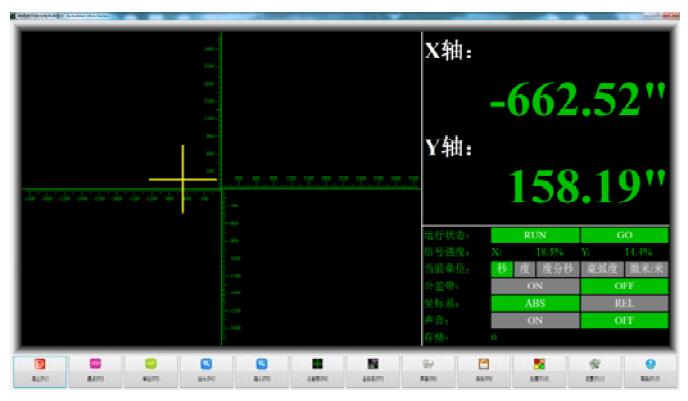Click the light green icon toolbar button
688x401 pixels.
[x=150, y=369]
